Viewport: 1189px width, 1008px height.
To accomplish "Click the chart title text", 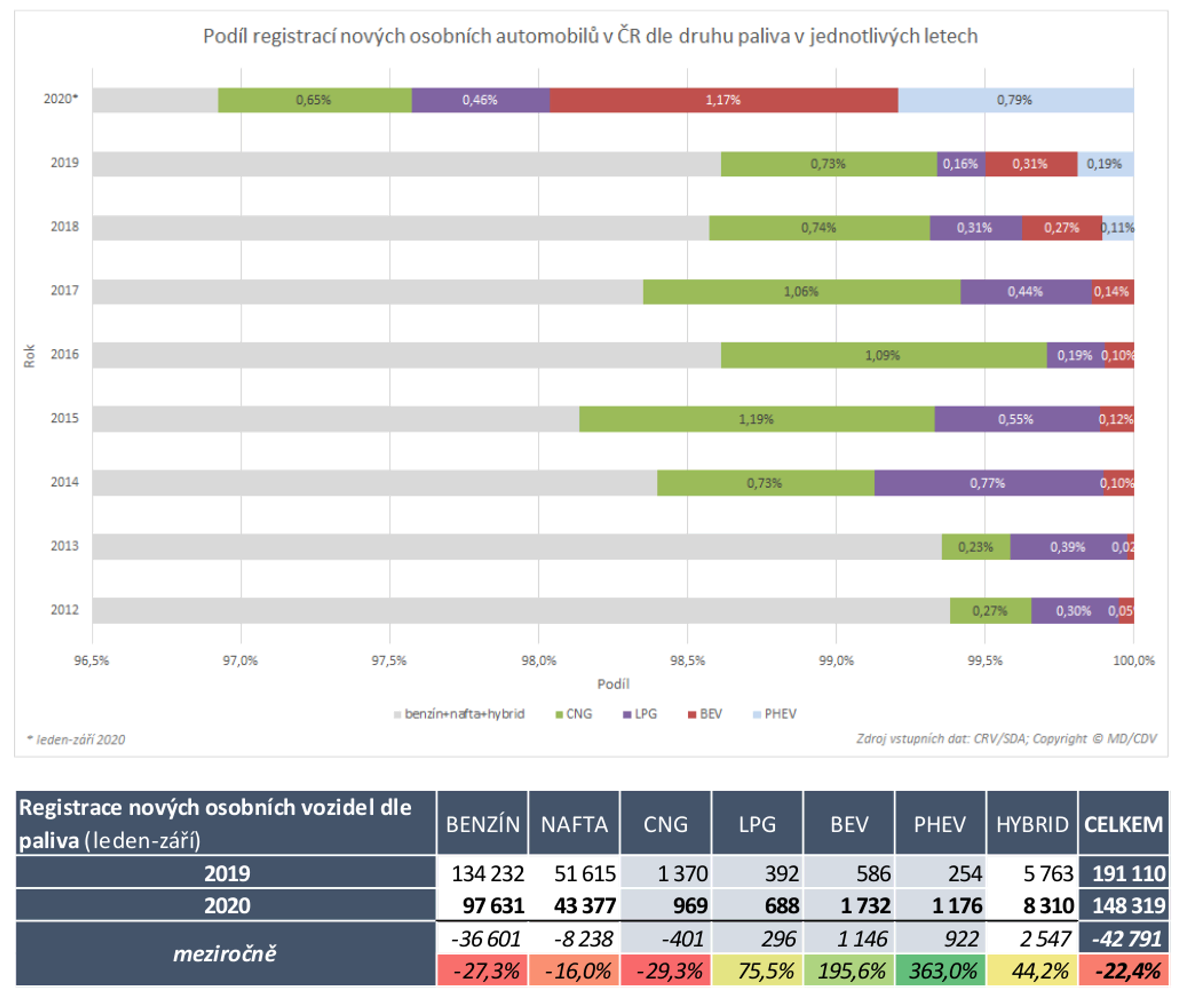I will pyautogui.click(x=590, y=36).
